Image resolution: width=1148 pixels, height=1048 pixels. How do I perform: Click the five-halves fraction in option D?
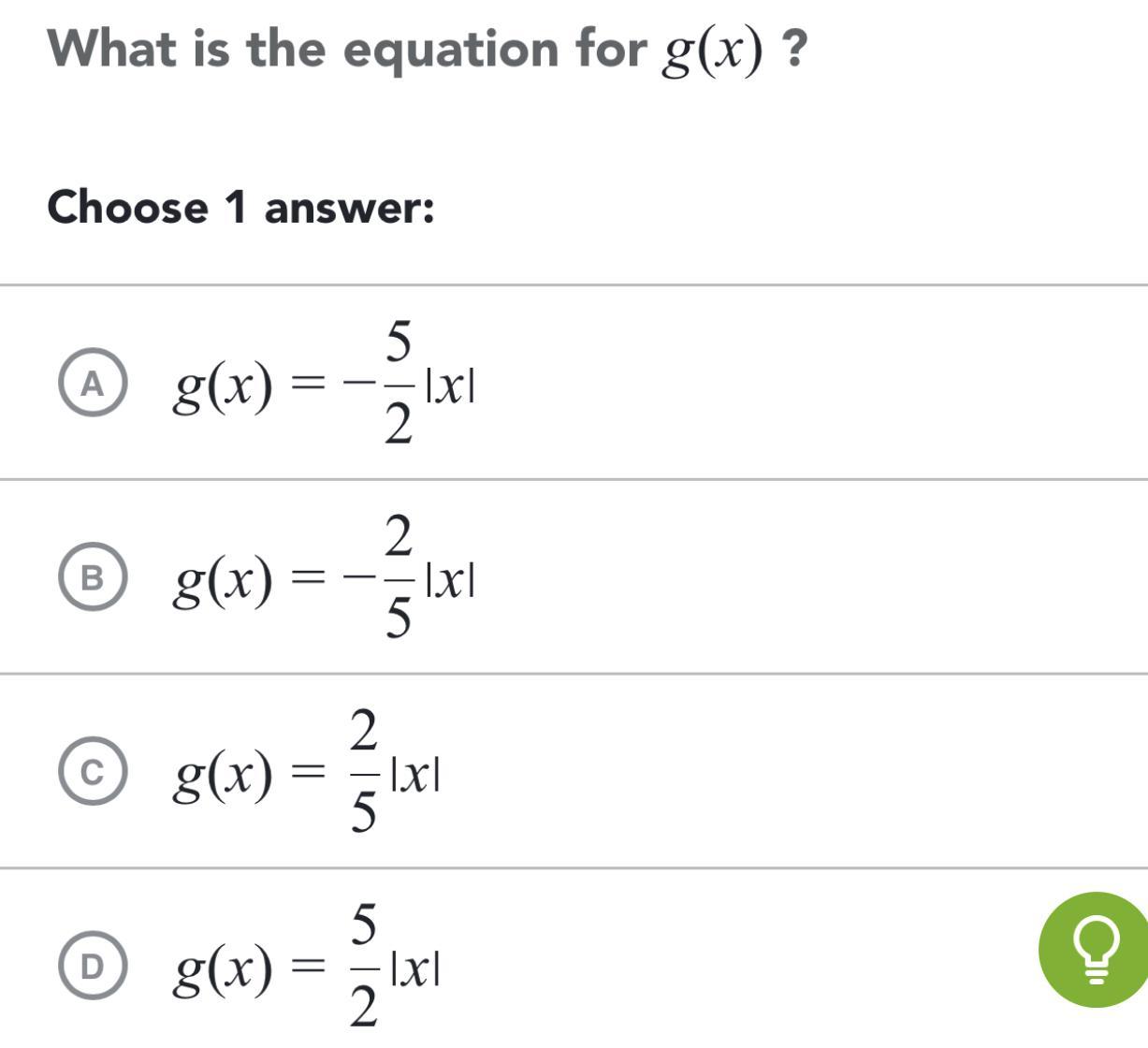363,966
